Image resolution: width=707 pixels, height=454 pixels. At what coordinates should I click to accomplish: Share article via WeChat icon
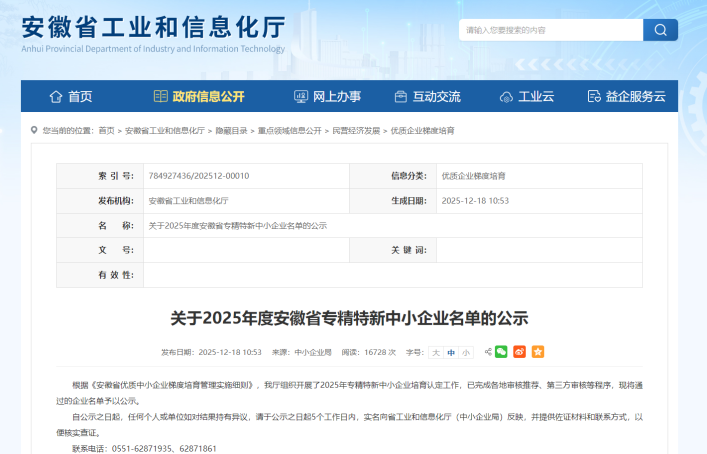502,352
